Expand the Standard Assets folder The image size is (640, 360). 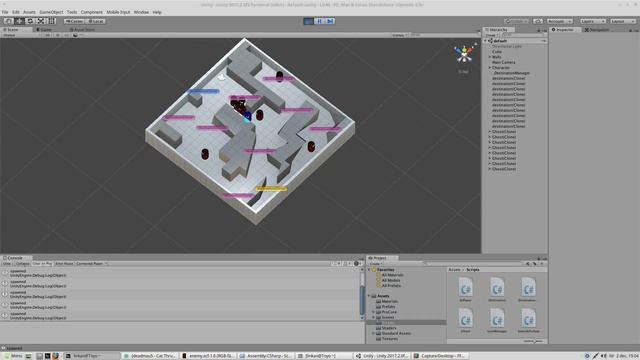click(x=373, y=333)
